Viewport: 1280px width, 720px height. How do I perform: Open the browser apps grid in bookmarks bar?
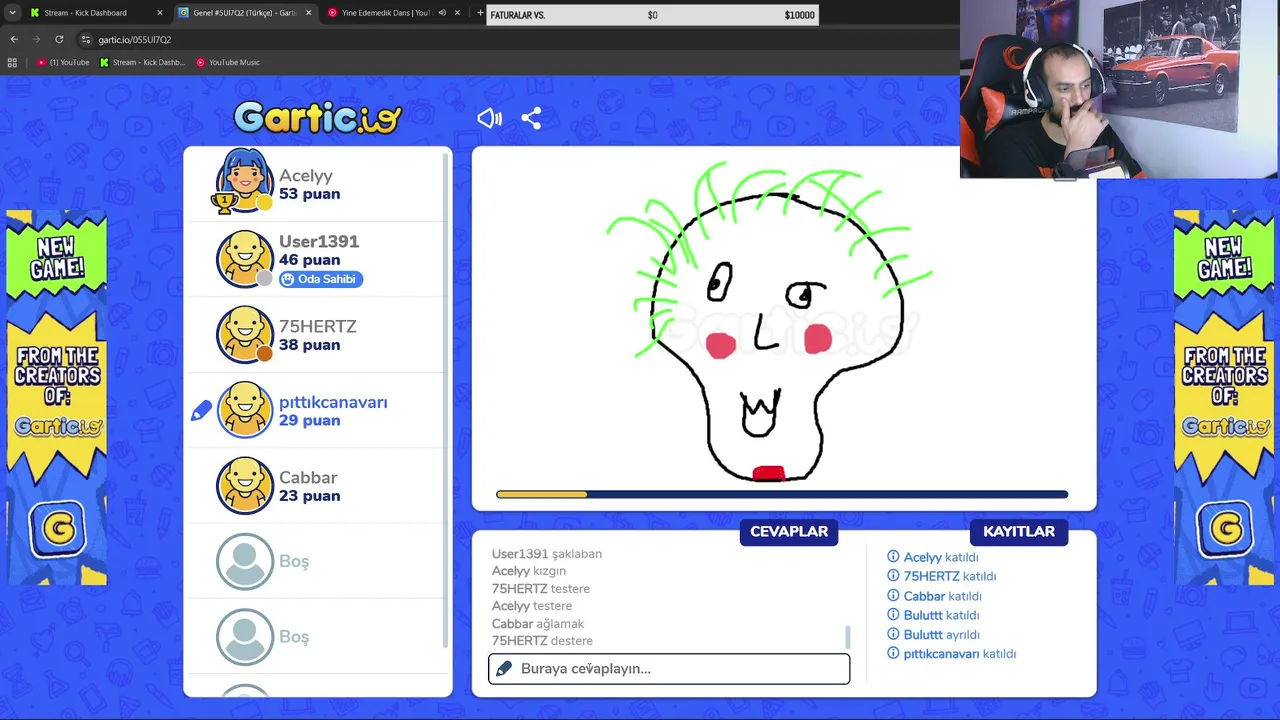tap(12, 62)
